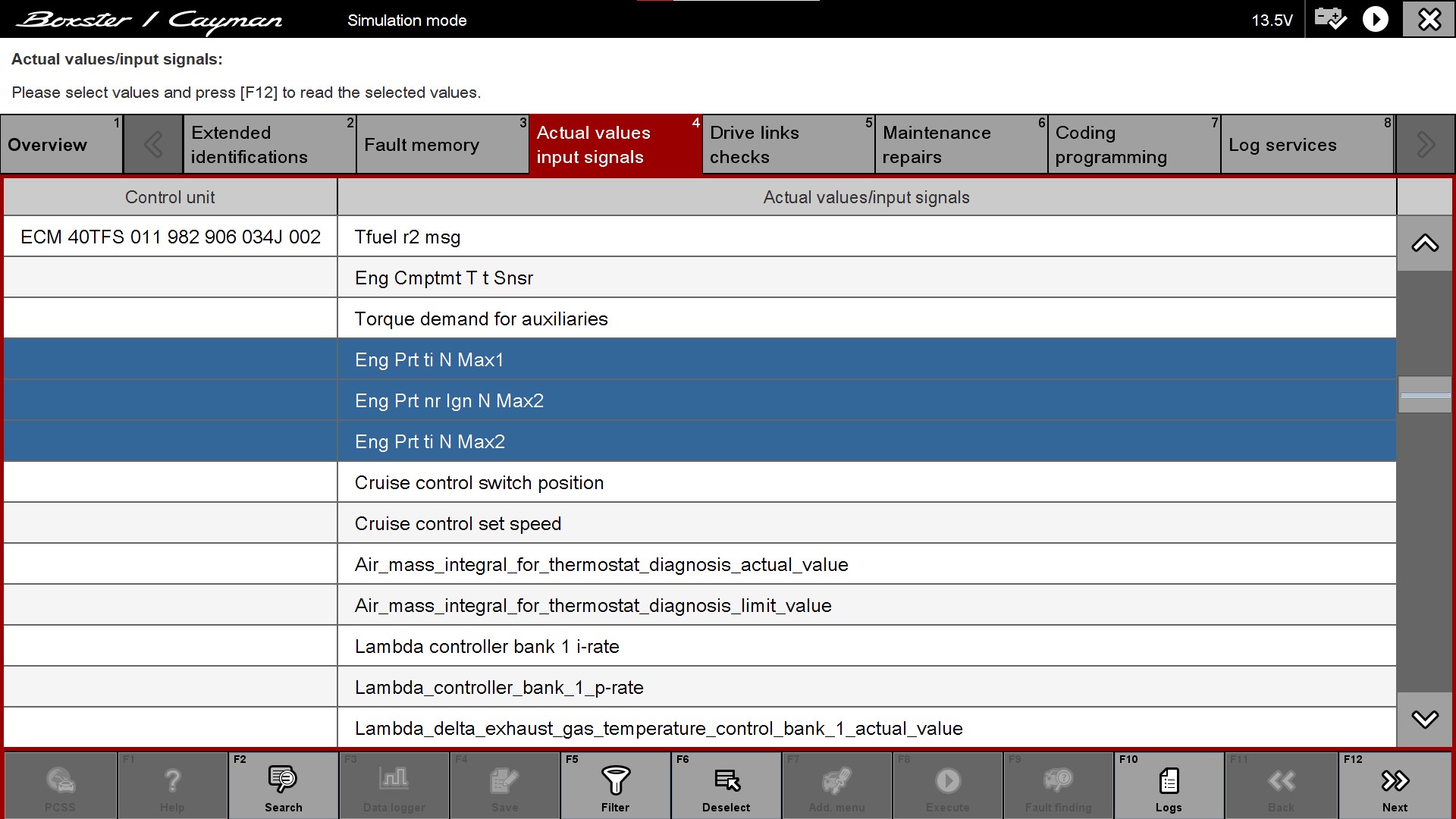Click the battery connection status icon
Screen dimensions: 1456x819
[x=1330, y=19]
